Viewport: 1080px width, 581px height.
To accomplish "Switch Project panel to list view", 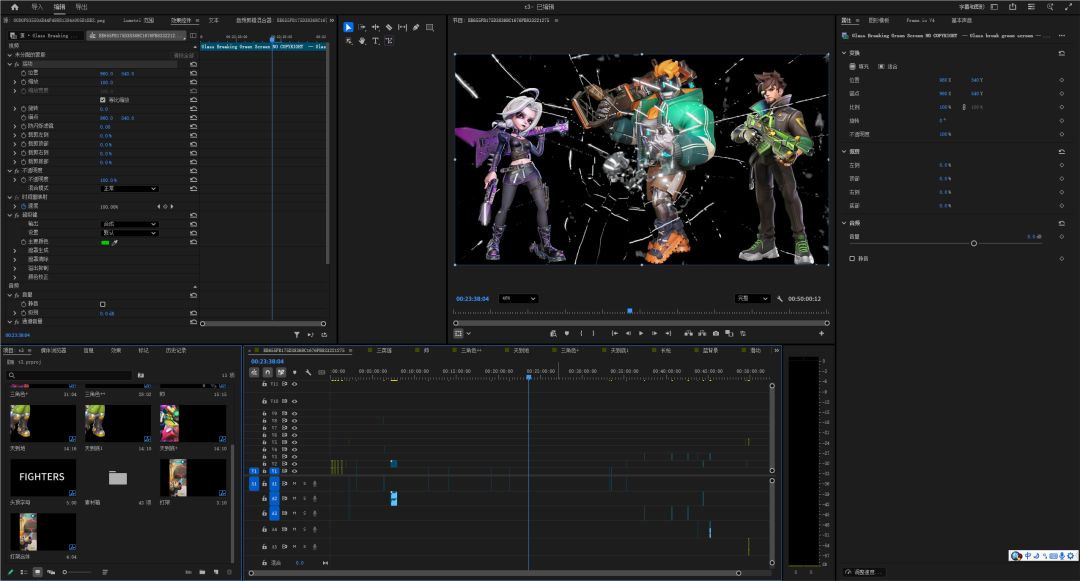I will coord(24,572).
